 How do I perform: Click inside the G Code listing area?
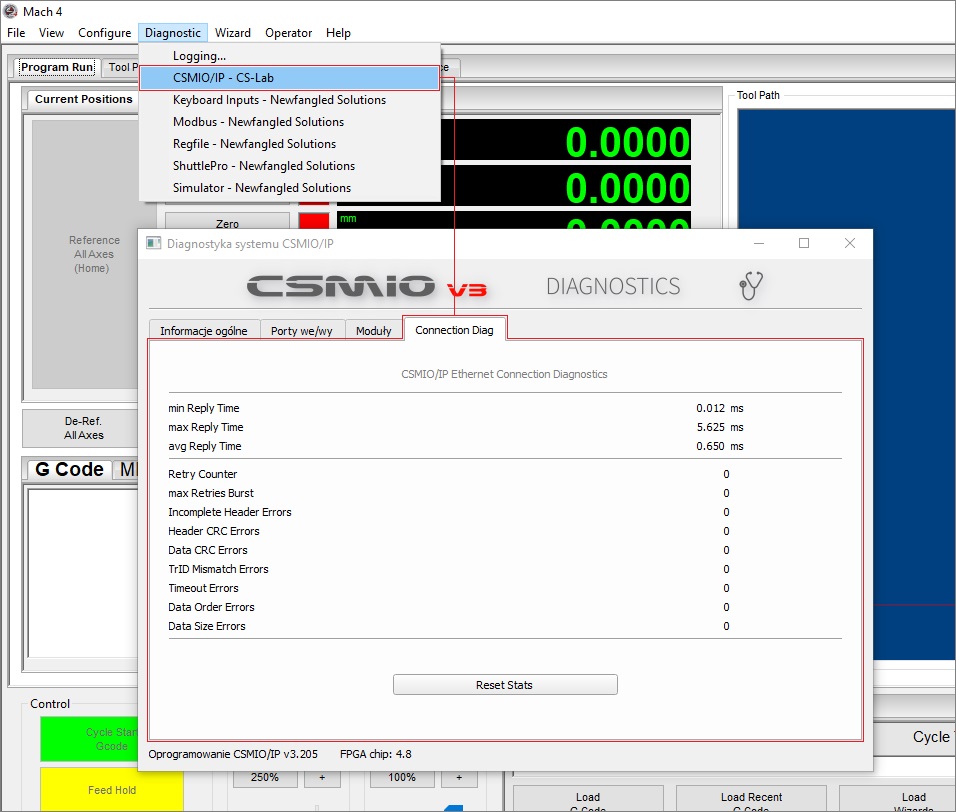click(x=83, y=573)
